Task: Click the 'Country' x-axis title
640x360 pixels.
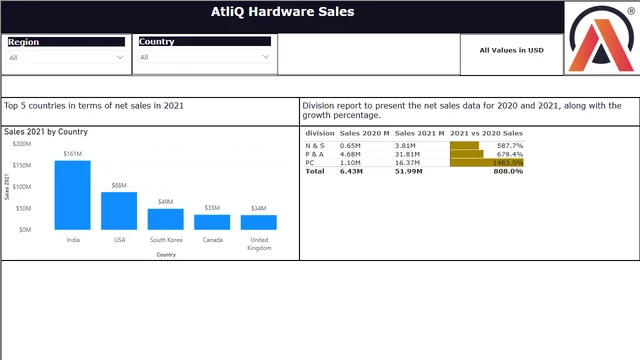Action: [166, 255]
